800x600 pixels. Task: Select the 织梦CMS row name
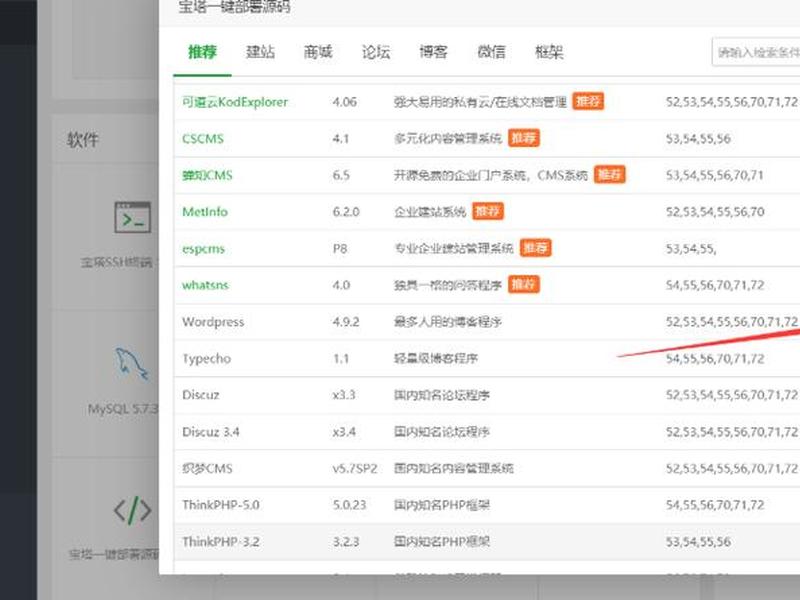click(207, 468)
